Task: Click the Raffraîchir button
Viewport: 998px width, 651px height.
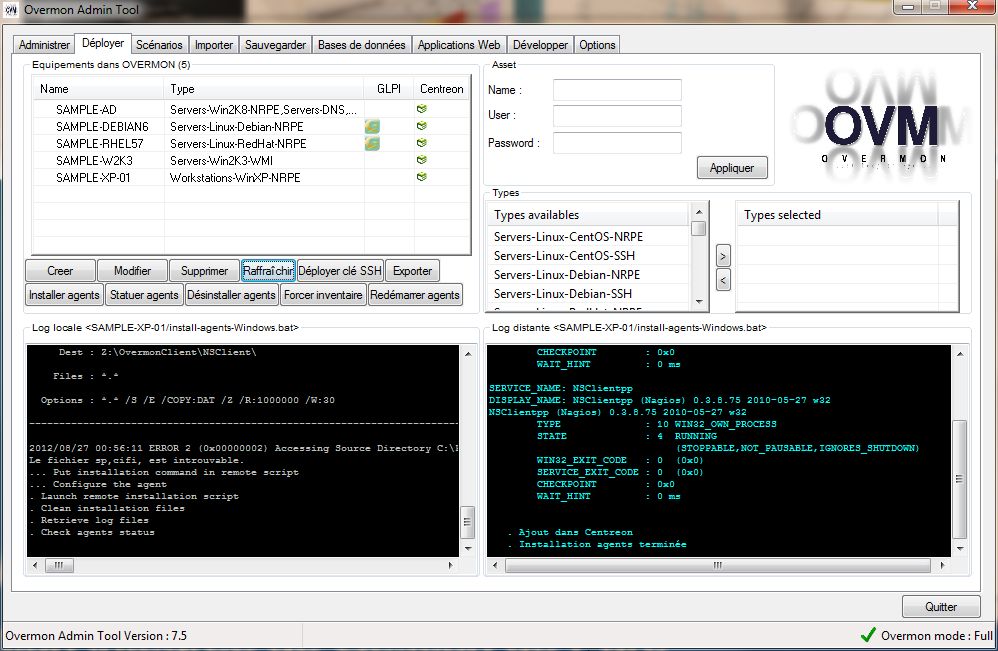Action: click(x=268, y=270)
